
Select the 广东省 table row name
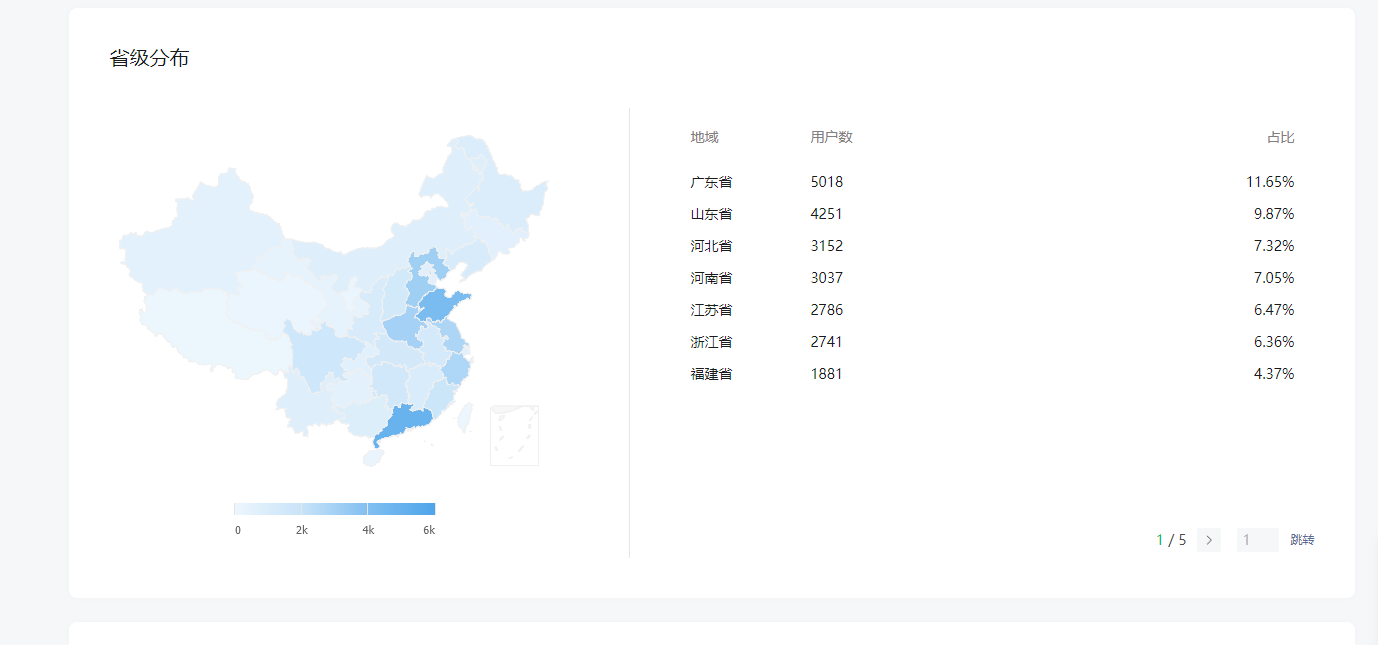point(711,182)
